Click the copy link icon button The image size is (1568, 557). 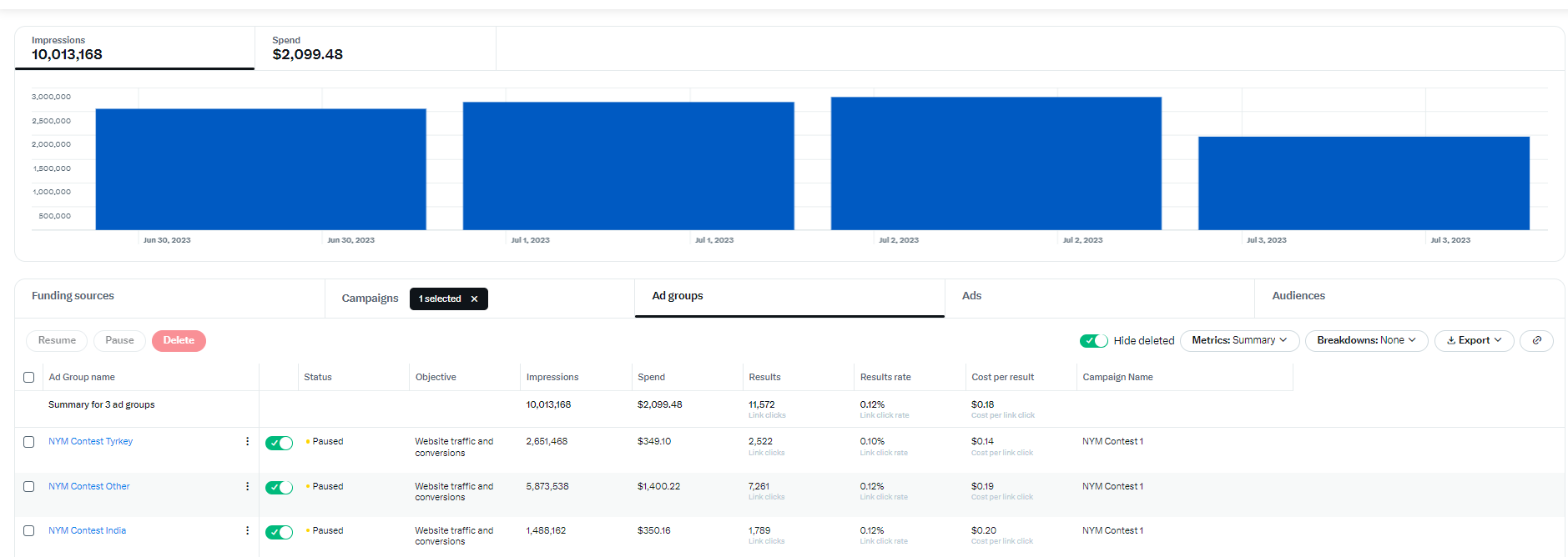[x=1536, y=340]
